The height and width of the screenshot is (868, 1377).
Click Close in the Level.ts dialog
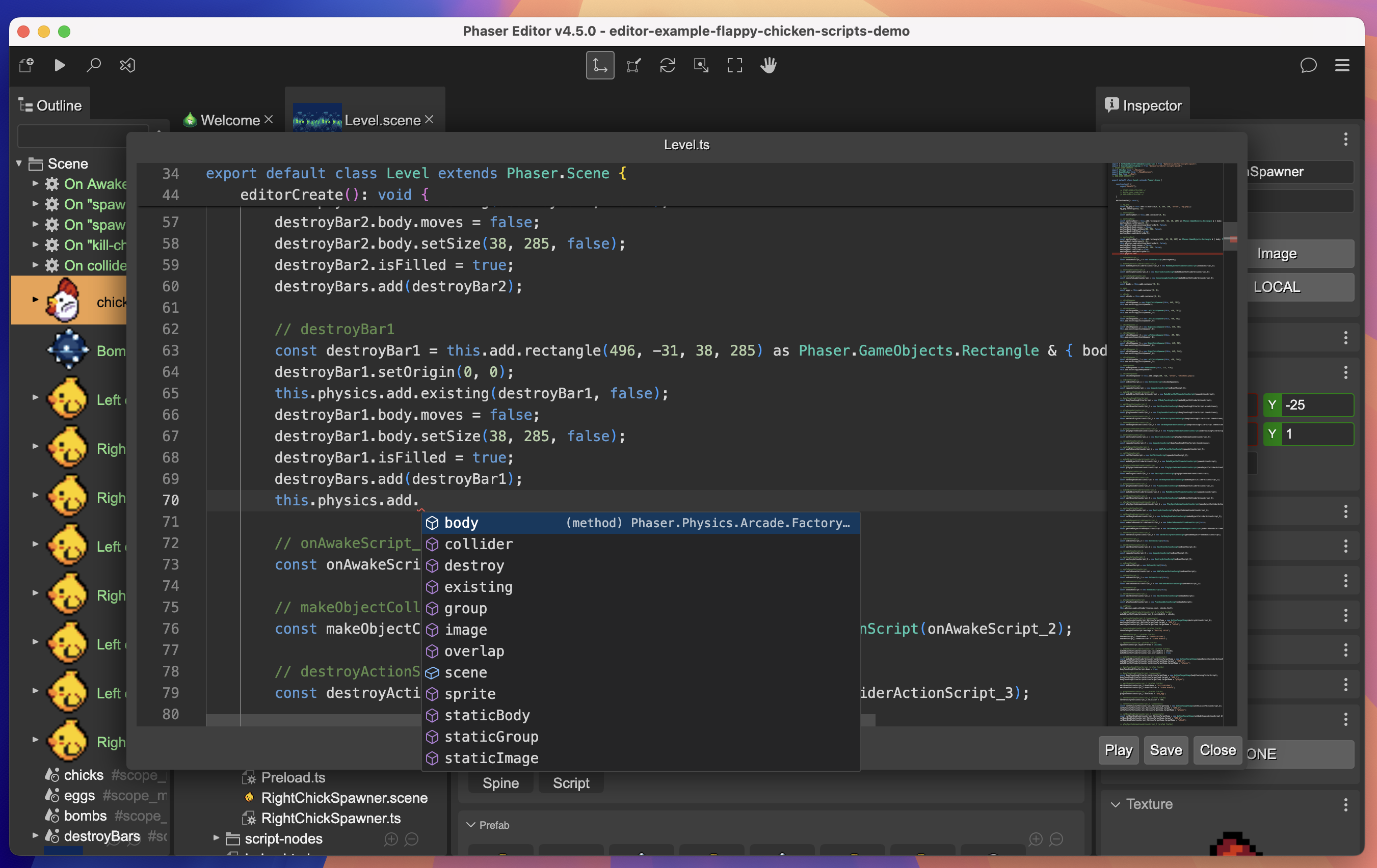1217,750
